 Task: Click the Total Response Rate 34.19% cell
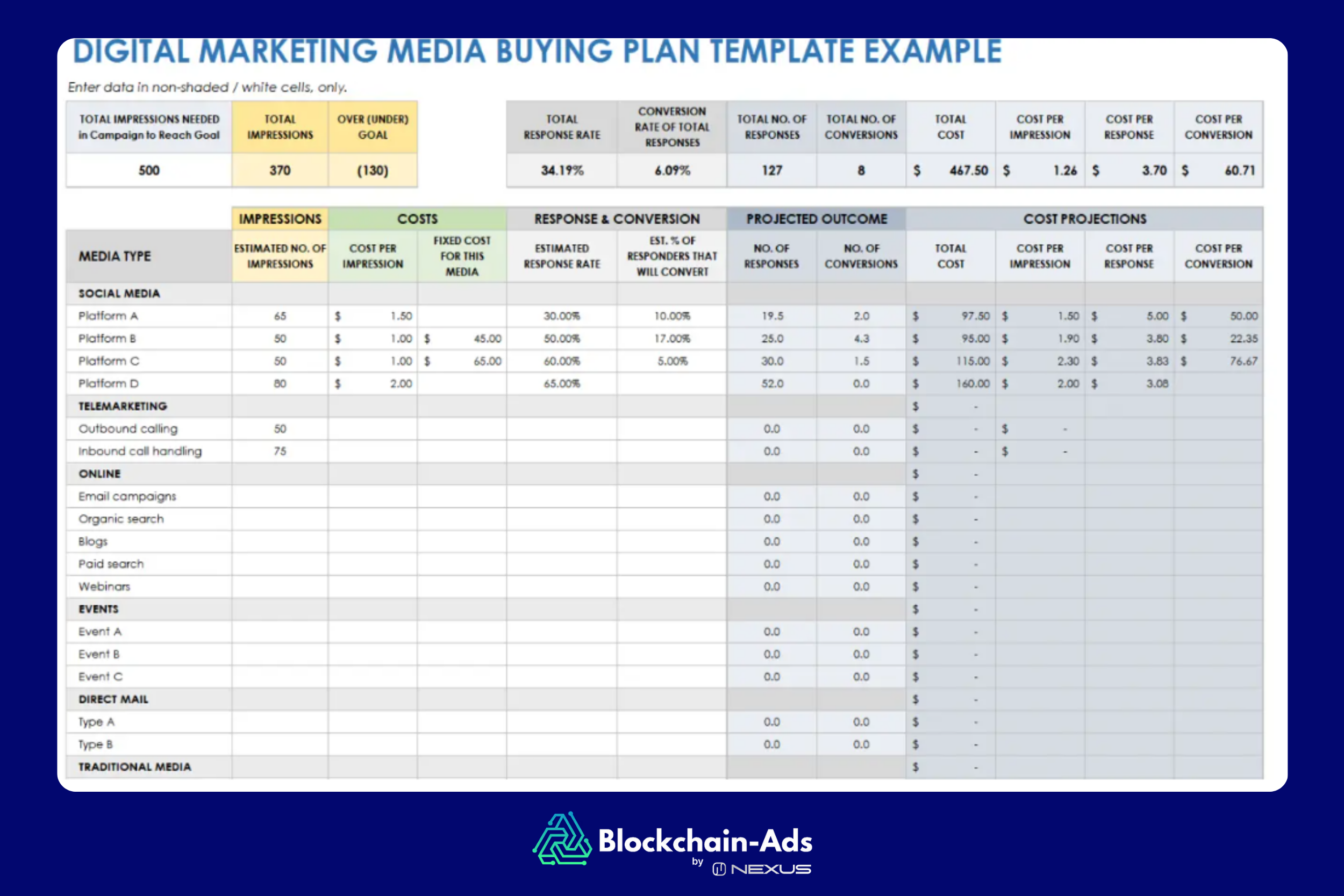pyautogui.click(x=561, y=170)
